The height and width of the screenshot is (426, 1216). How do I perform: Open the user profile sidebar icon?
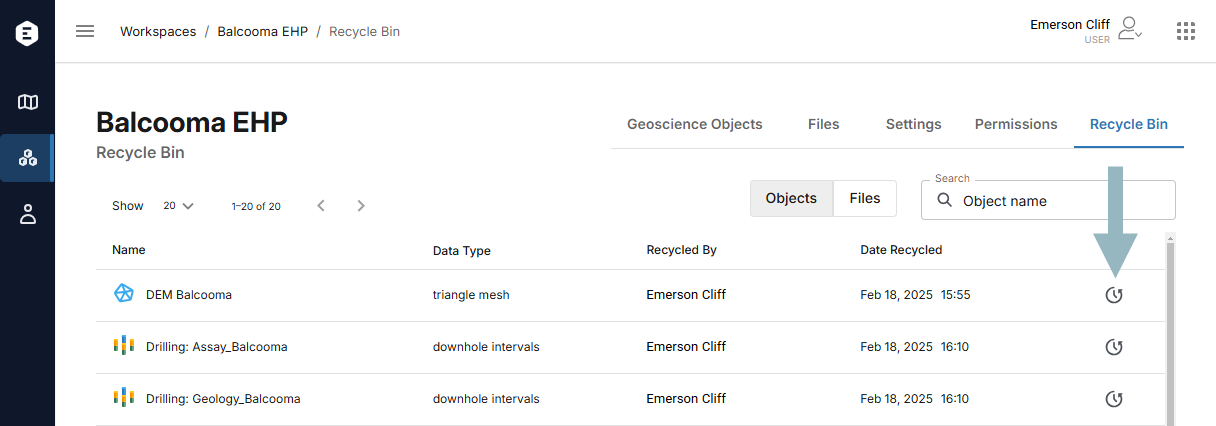click(x=28, y=214)
